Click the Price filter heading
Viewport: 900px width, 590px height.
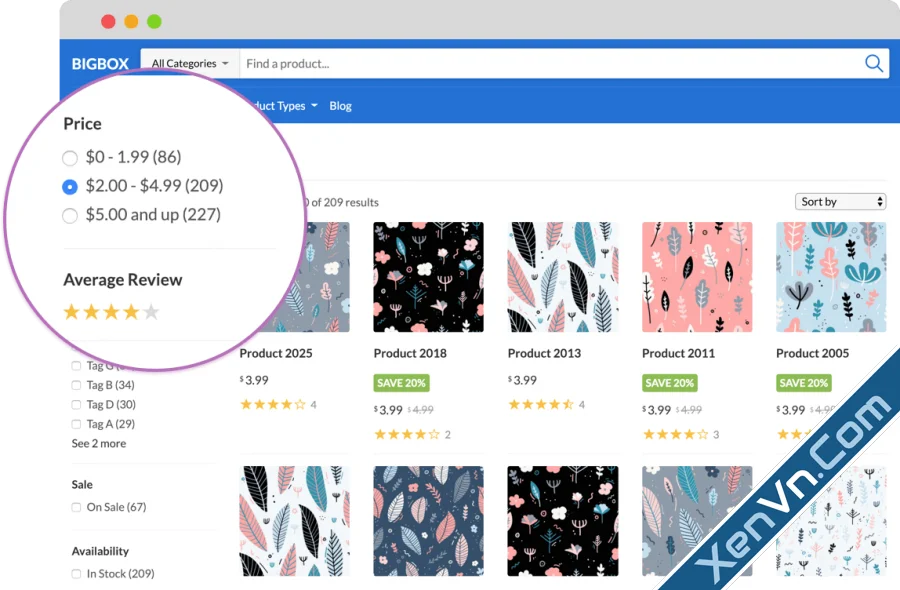(x=83, y=123)
